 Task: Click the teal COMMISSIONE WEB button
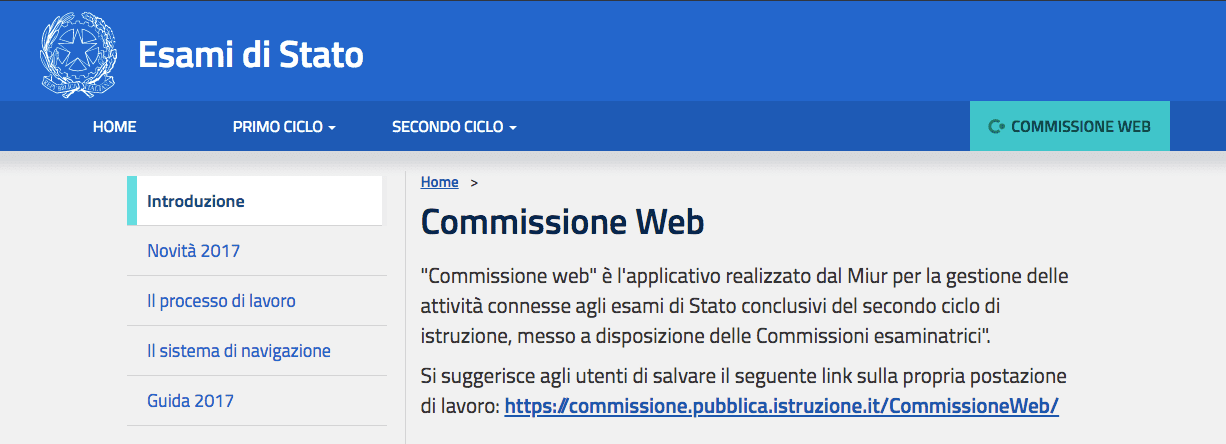click(x=1070, y=126)
